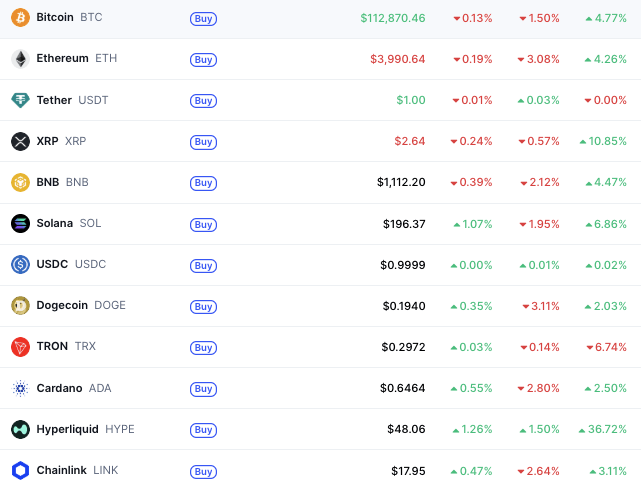Click the Bitcoin coin icon
The width and height of the screenshot is (641, 488).
(x=20, y=18)
